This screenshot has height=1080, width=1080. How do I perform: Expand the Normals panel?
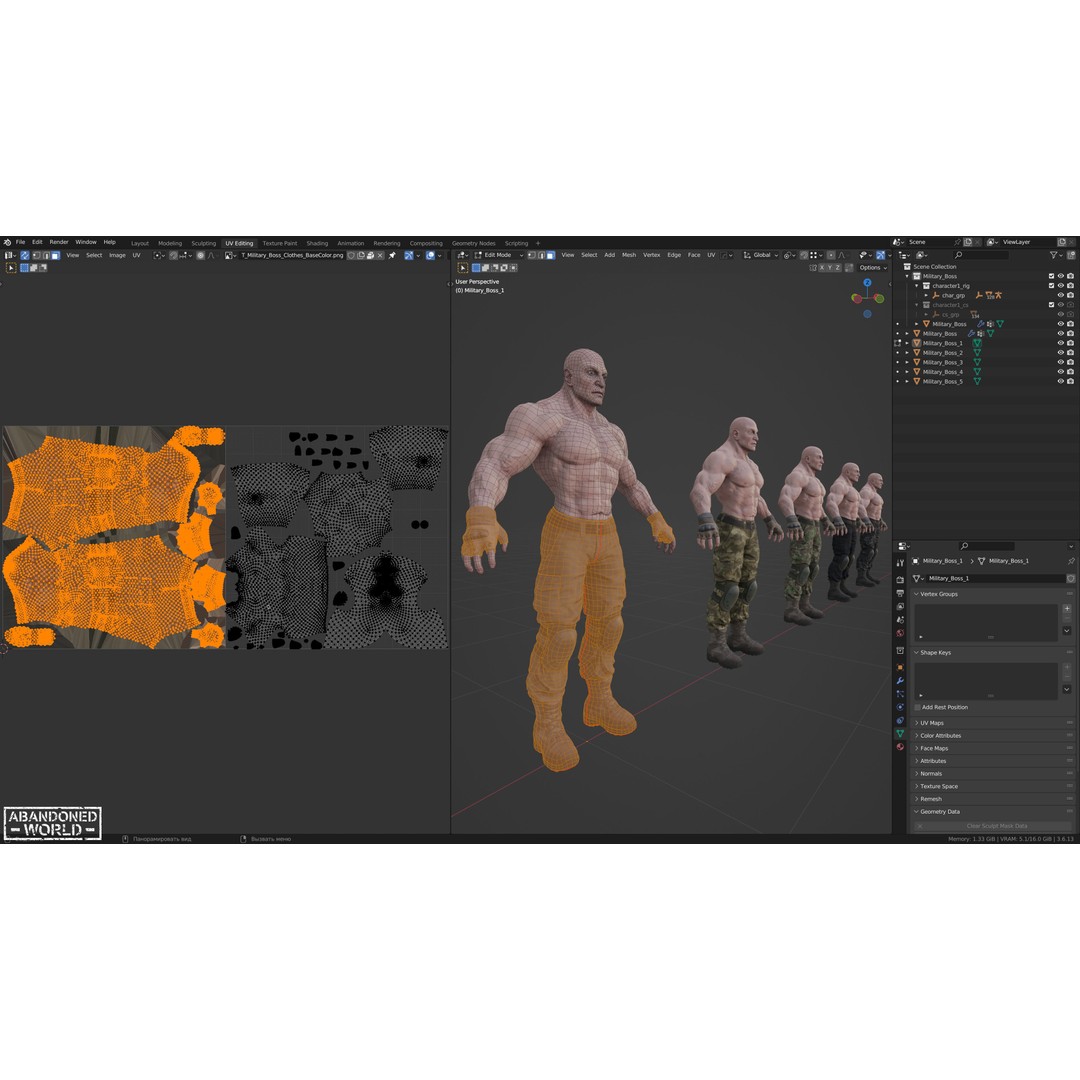(x=993, y=773)
